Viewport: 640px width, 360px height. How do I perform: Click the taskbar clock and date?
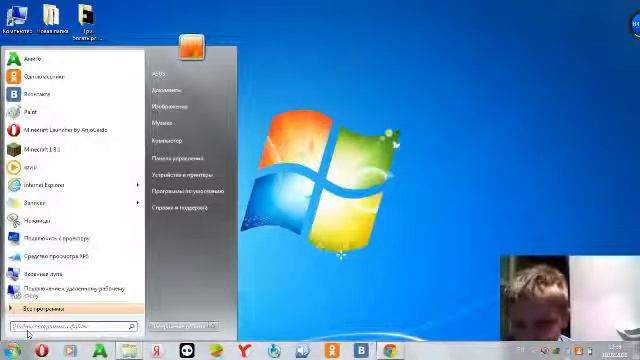pyautogui.click(x=615, y=351)
